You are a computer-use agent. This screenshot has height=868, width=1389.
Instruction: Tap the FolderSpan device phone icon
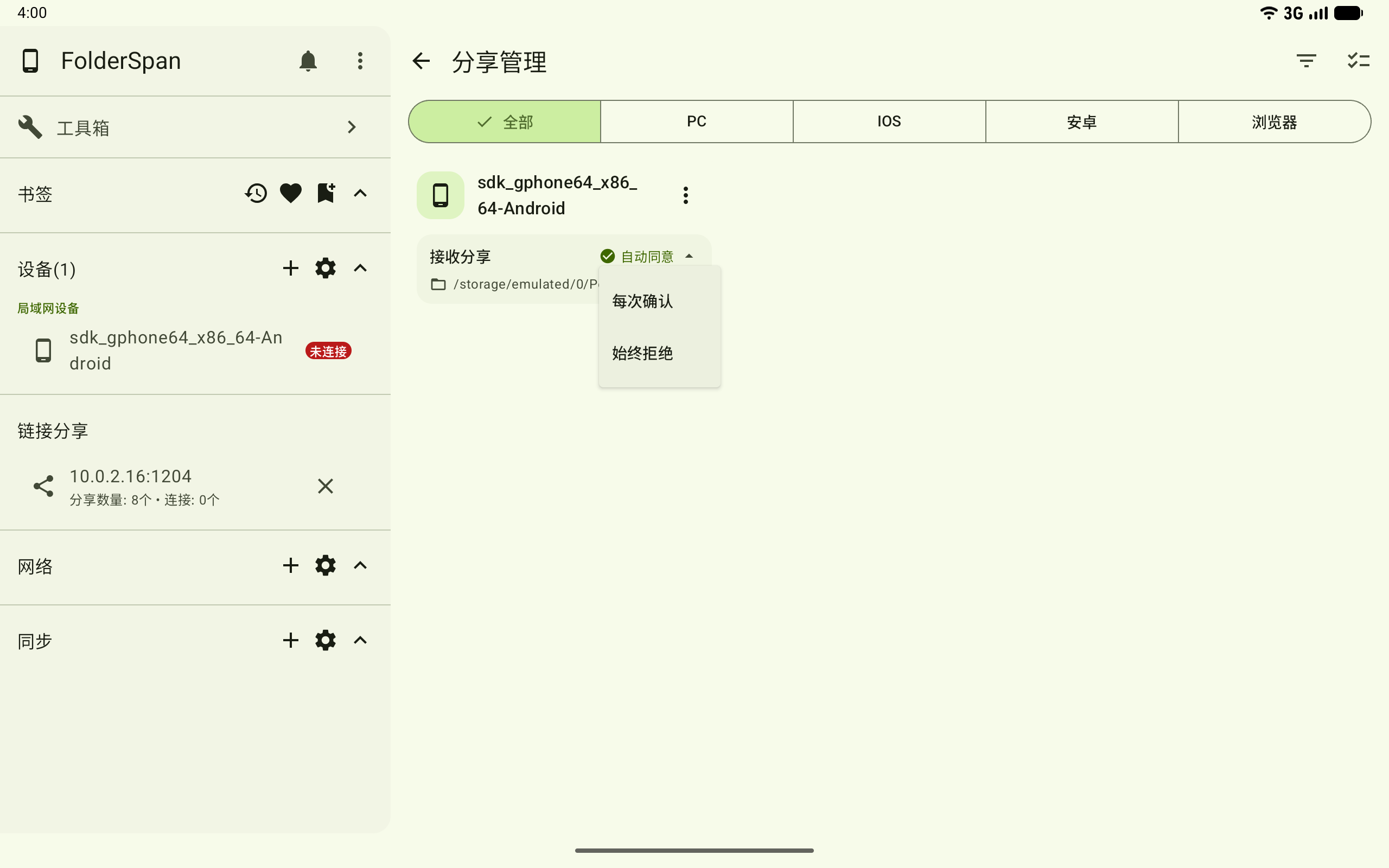[x=30, y=61]
